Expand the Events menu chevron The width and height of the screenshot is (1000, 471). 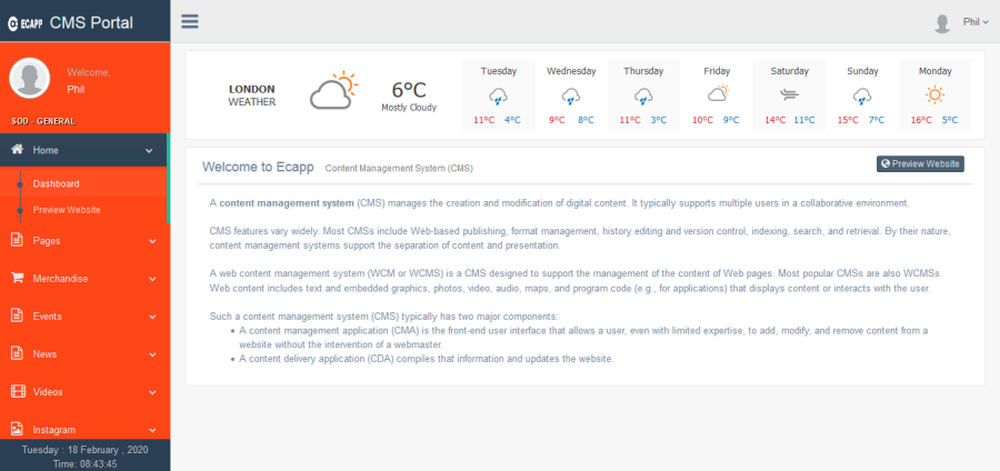pyautogui.click(x=152, y=316)
